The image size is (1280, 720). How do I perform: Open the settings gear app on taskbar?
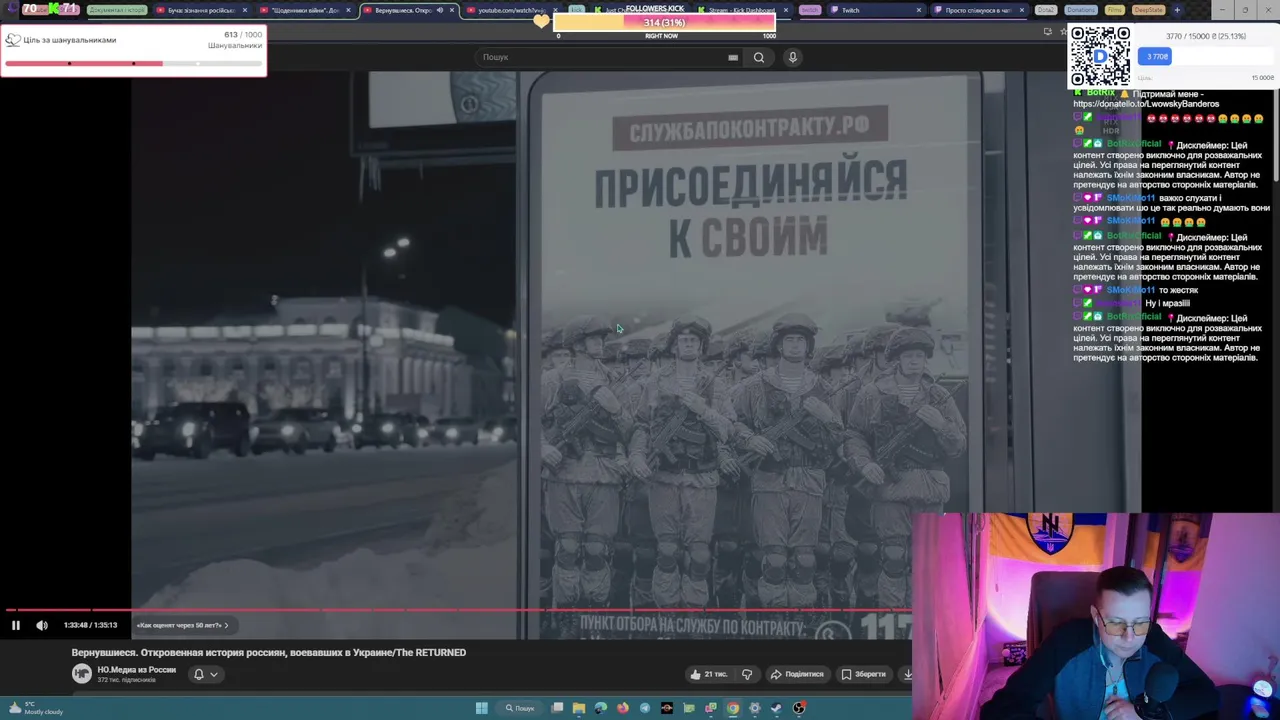tap(755, 708)
